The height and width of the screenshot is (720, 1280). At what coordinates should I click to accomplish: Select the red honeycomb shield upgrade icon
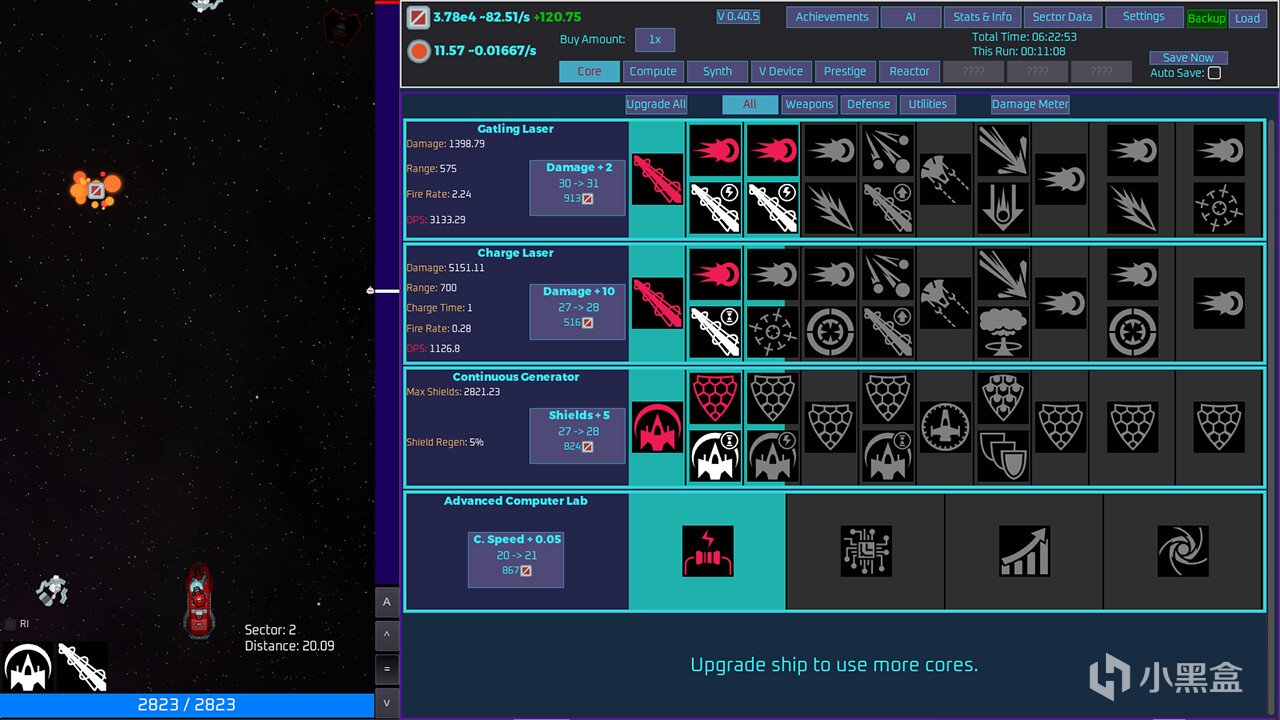tap(715, 399)
